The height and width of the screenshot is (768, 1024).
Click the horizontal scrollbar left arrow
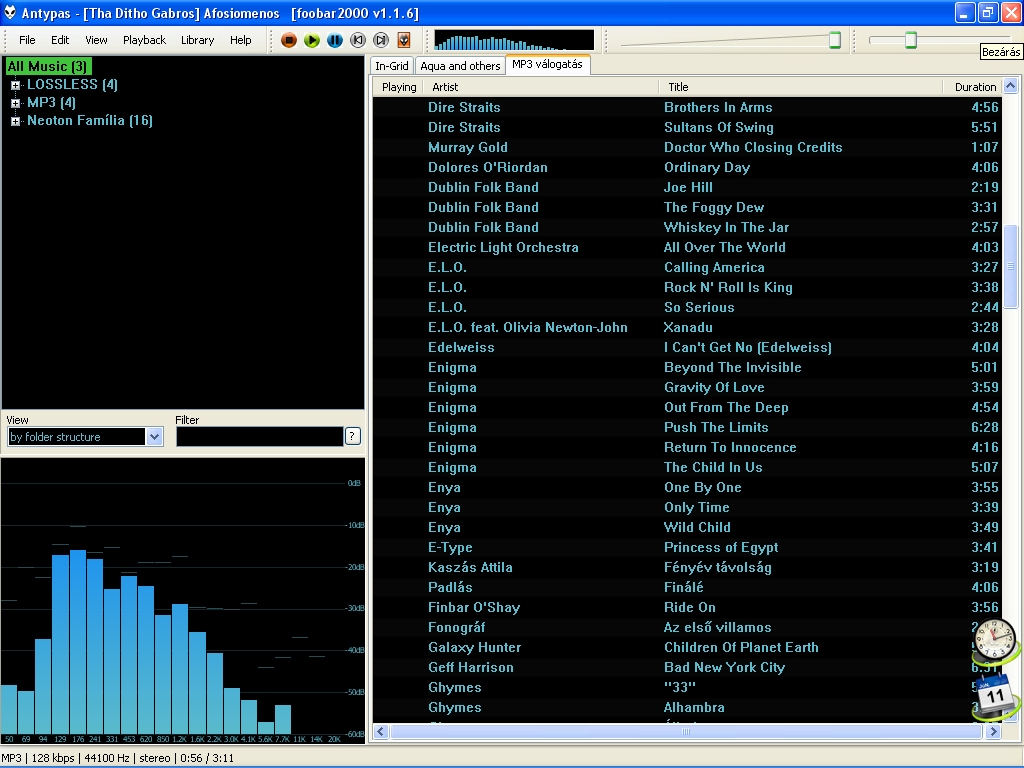(x=381, y=731)
